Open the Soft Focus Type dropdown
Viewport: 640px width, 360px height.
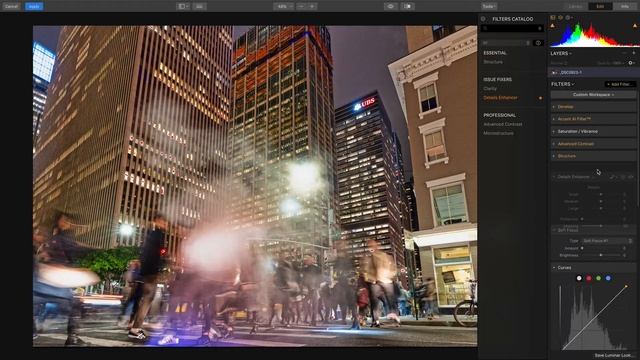point(607,241)
